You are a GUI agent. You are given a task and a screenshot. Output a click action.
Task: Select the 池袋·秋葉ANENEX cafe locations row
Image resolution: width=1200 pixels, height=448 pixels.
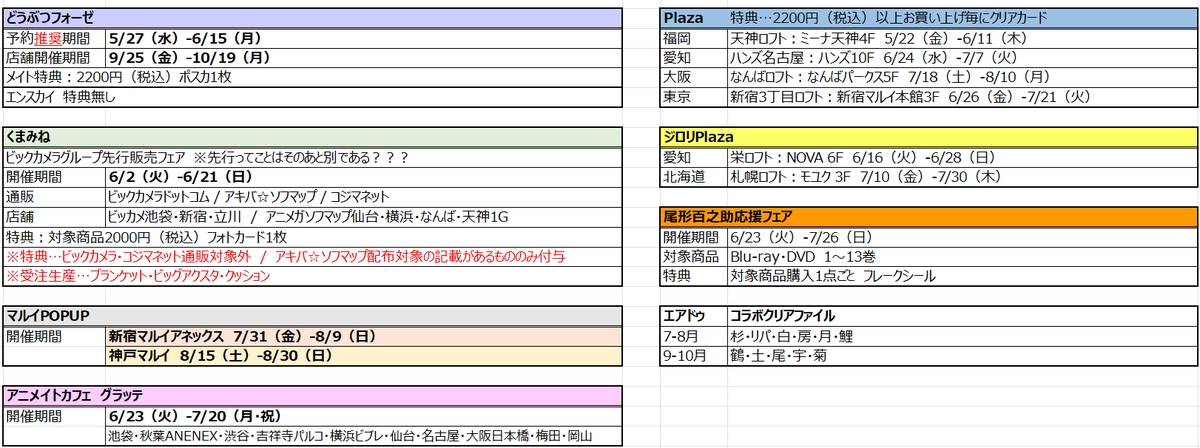click(x=365, y=434)
